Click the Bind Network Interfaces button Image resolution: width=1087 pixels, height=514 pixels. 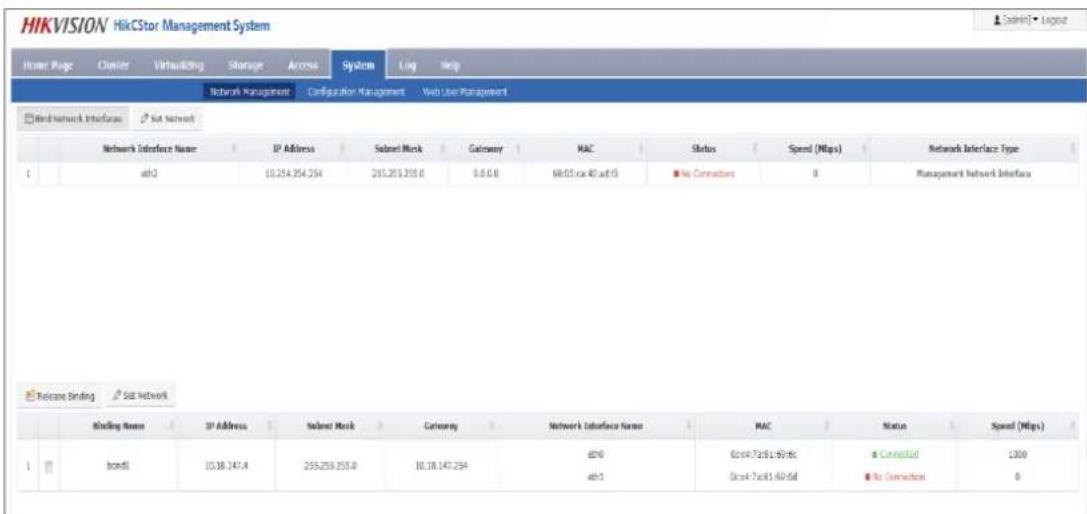[x=73, y=119]
